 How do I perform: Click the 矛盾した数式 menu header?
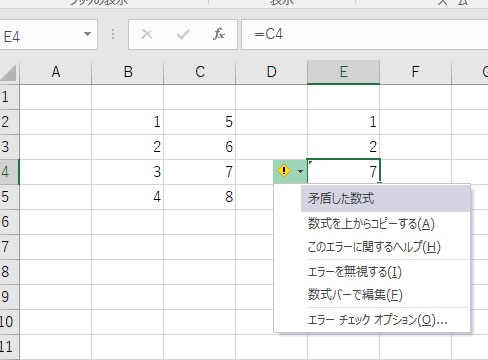pos(385,199)
